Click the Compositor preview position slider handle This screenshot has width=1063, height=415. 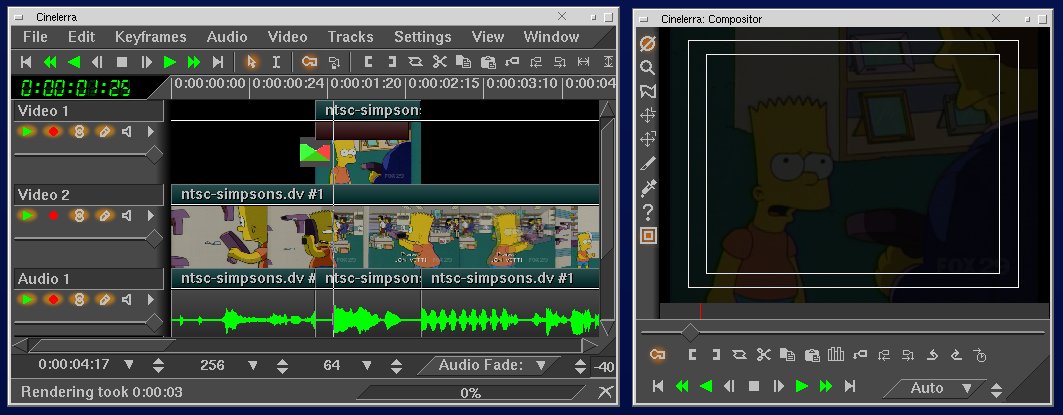pos(690,331)
